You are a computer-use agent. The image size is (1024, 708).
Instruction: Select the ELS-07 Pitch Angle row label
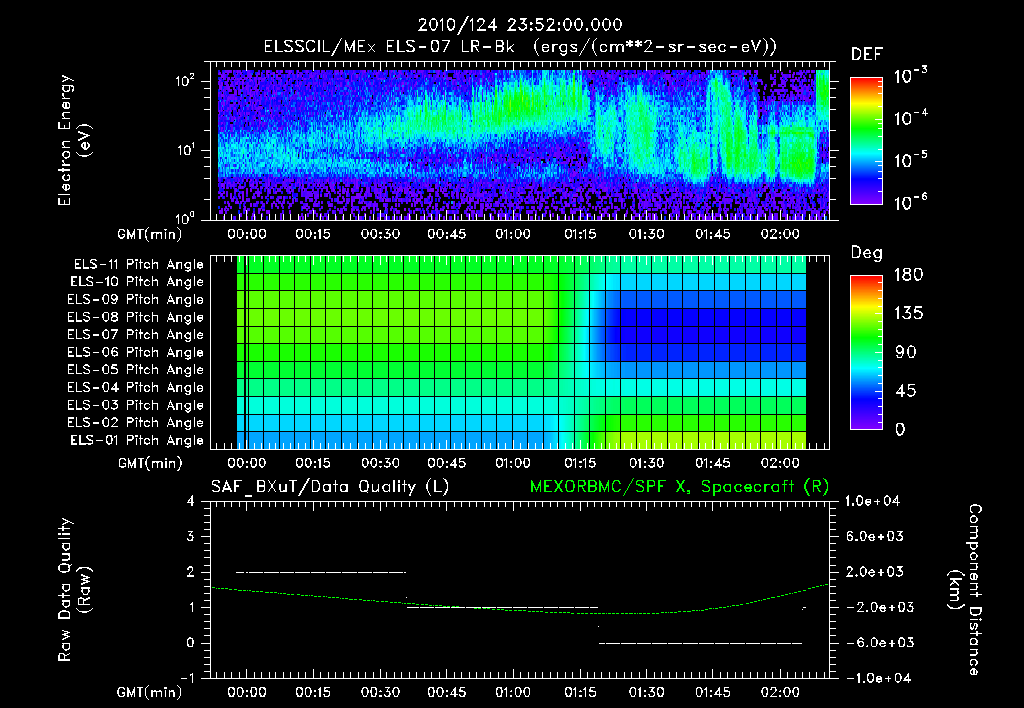(x=136, y=334)
